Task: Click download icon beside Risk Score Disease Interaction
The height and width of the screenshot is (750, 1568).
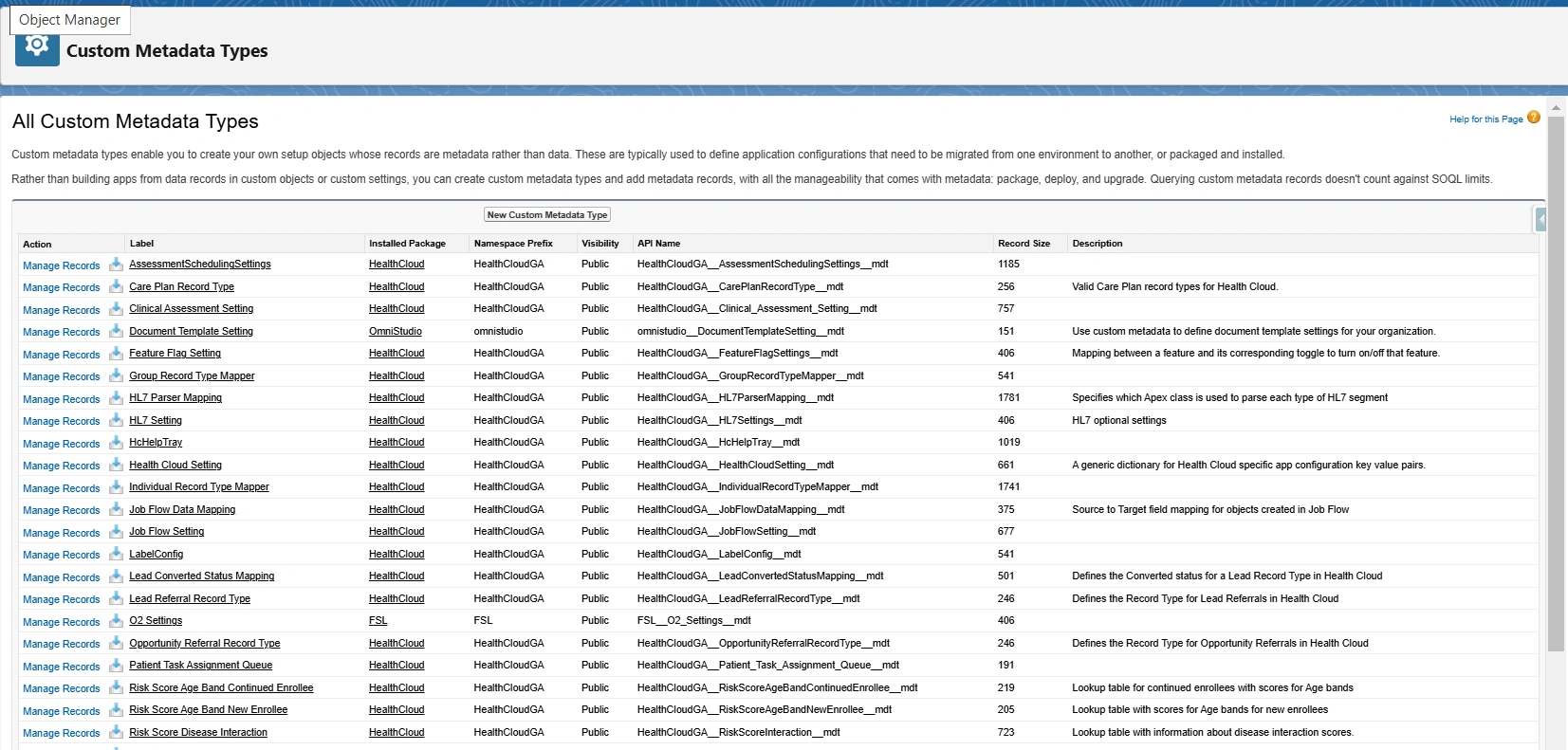Action: click(116, 732)
